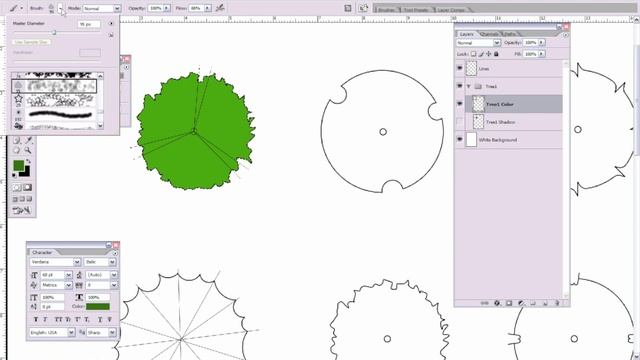Screen dimensions: 640x360
Task: Add a layer mask in Layers panel
Action: coord(509,303)
